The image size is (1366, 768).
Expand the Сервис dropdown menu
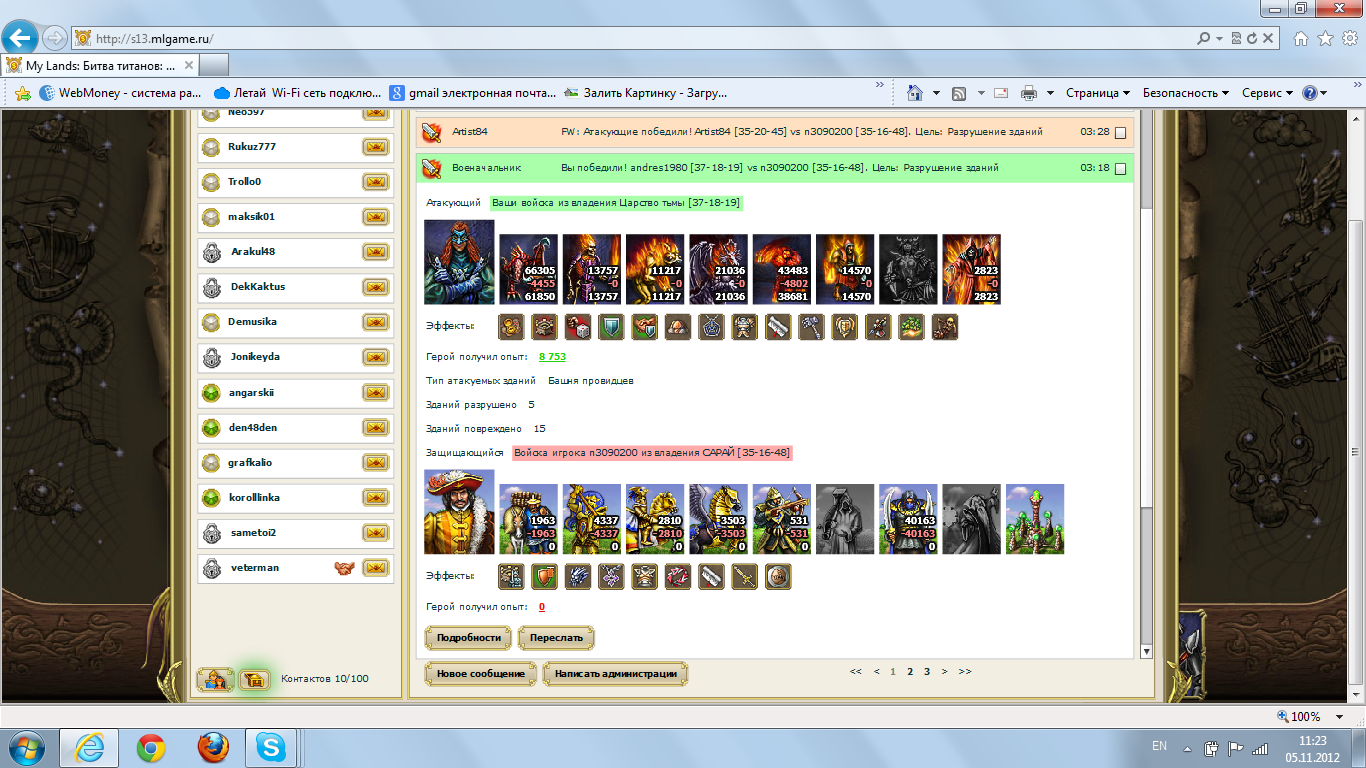pos(1267,93)
